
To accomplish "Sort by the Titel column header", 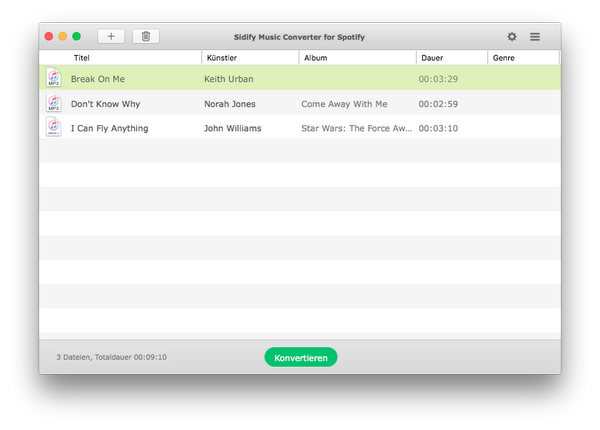I will coord(82,58).
